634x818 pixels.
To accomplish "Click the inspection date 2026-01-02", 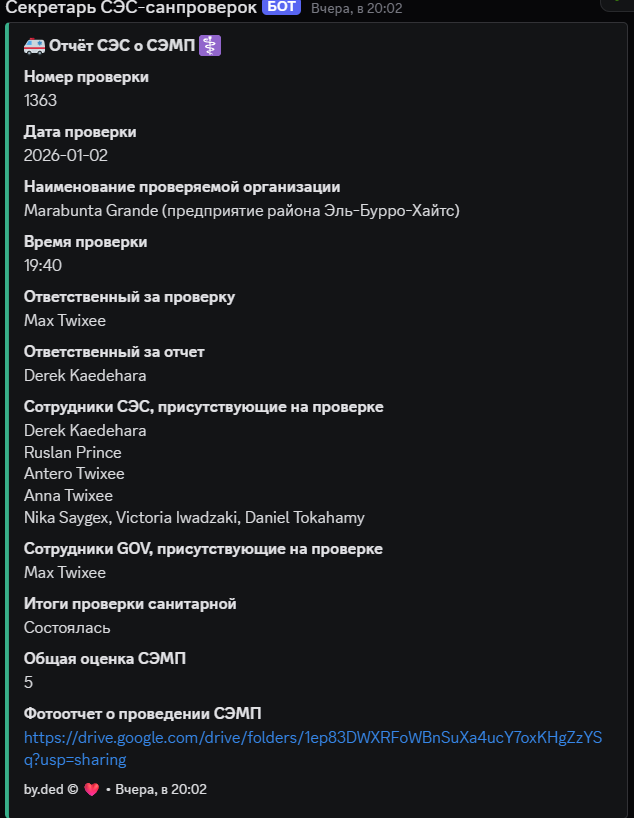I will click(66, 155).
